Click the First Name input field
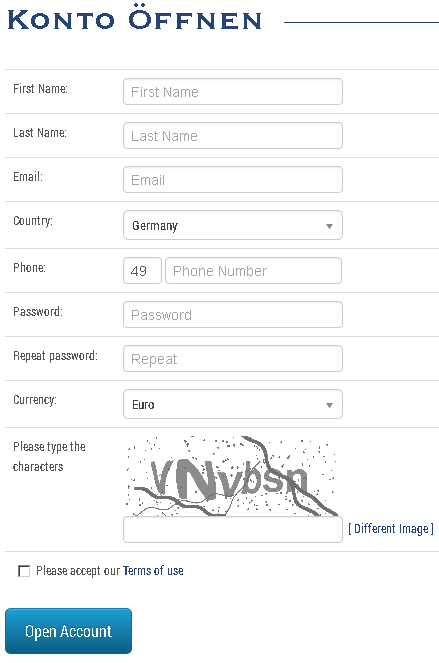439x663 pixels. tap(233, 91)
